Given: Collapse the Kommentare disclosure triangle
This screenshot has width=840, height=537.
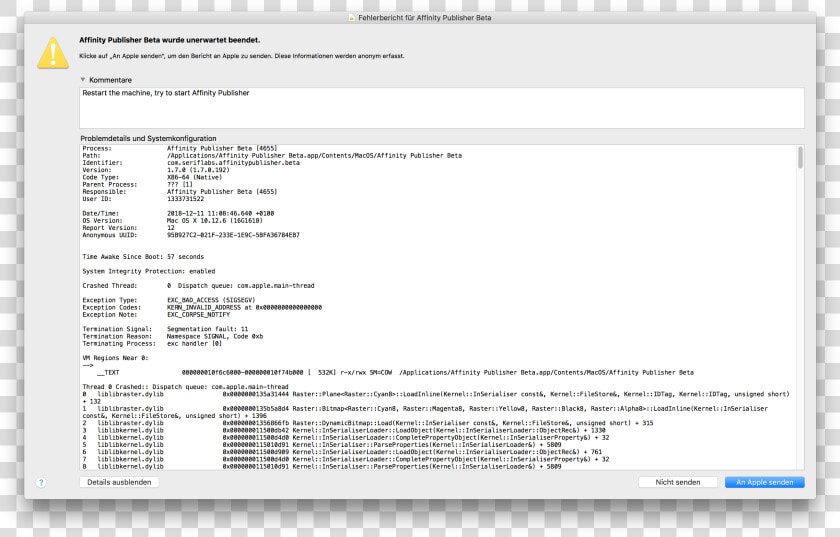Looking at the screenshot, I should point(83,80).
